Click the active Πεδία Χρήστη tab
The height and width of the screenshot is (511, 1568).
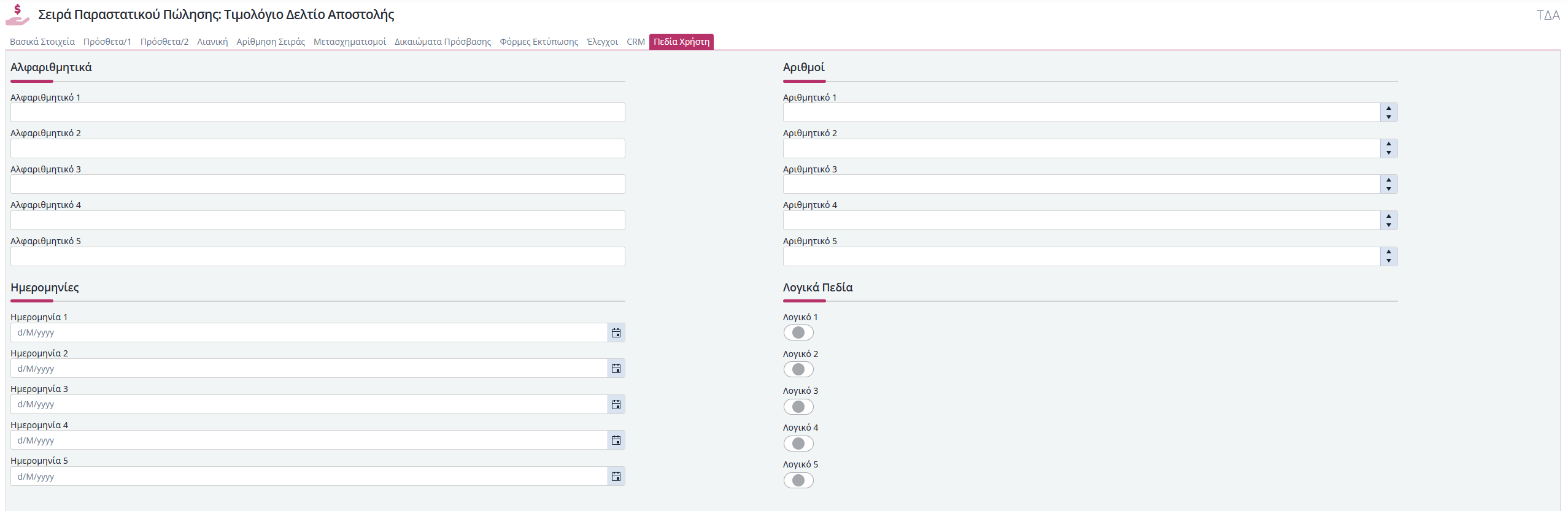click(681, 42)
